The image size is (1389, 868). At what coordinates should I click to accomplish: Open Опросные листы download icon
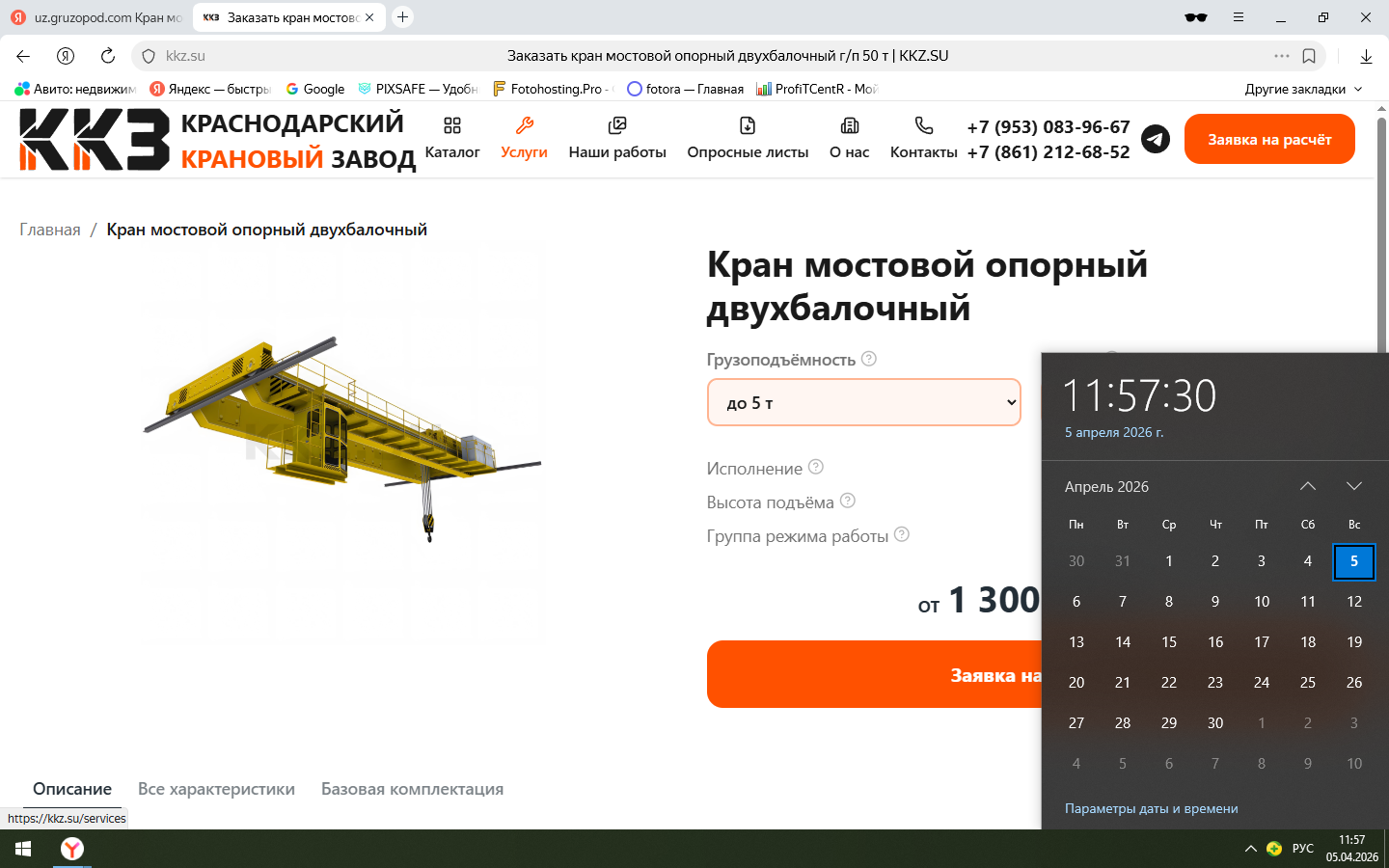[748, 125]
